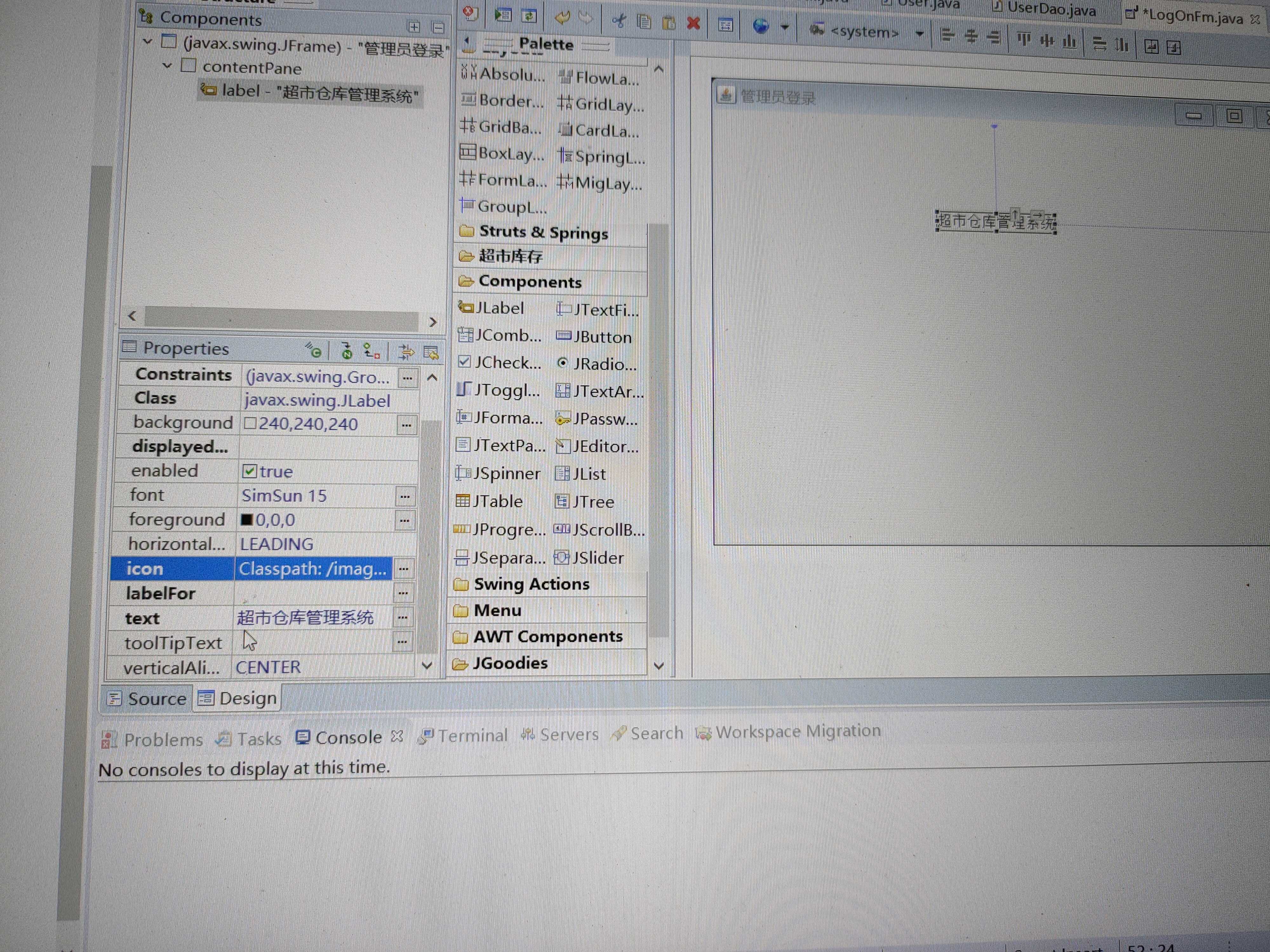Collapse the contentPane tree node
1270x952 pixels.
[x=167, y=65]
